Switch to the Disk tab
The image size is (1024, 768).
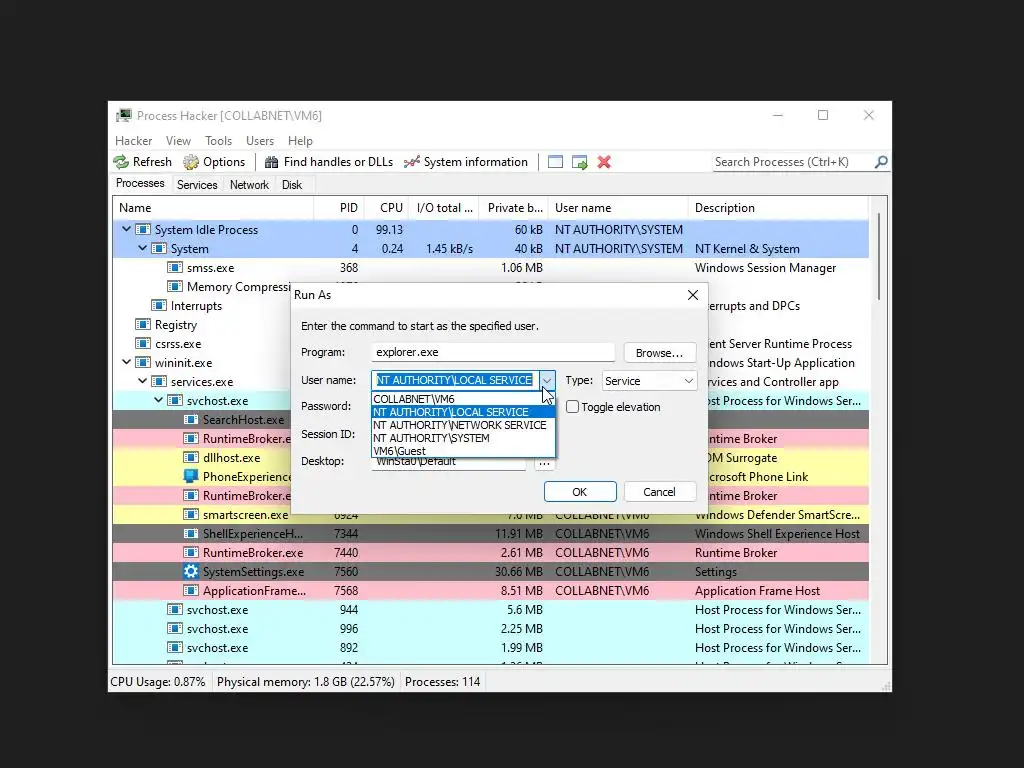click(x=292, y=185)
